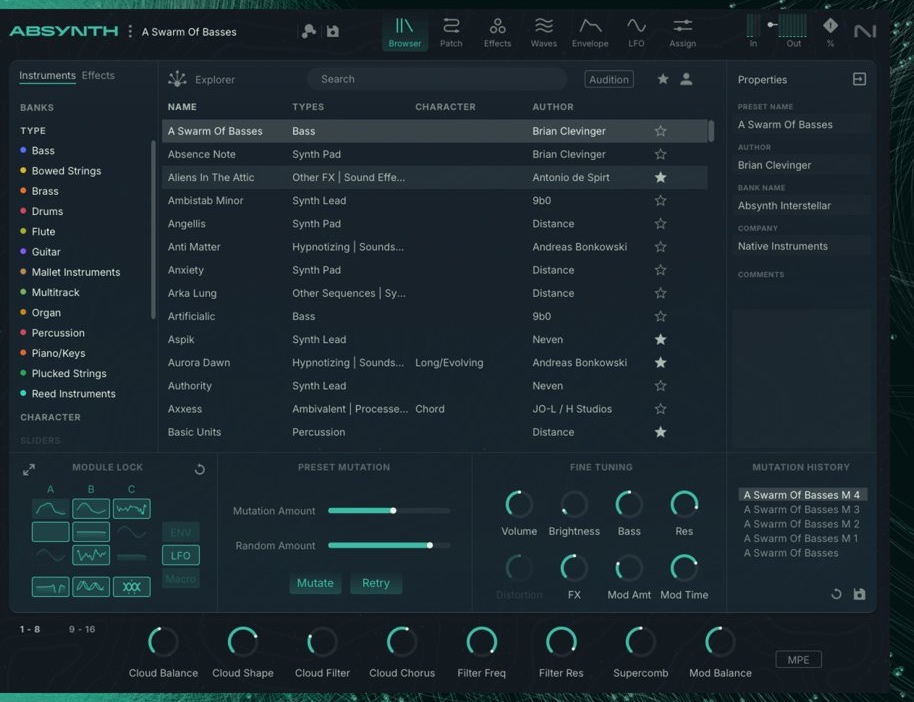
Task: Open the Browser view
Action: coord(405,33)
